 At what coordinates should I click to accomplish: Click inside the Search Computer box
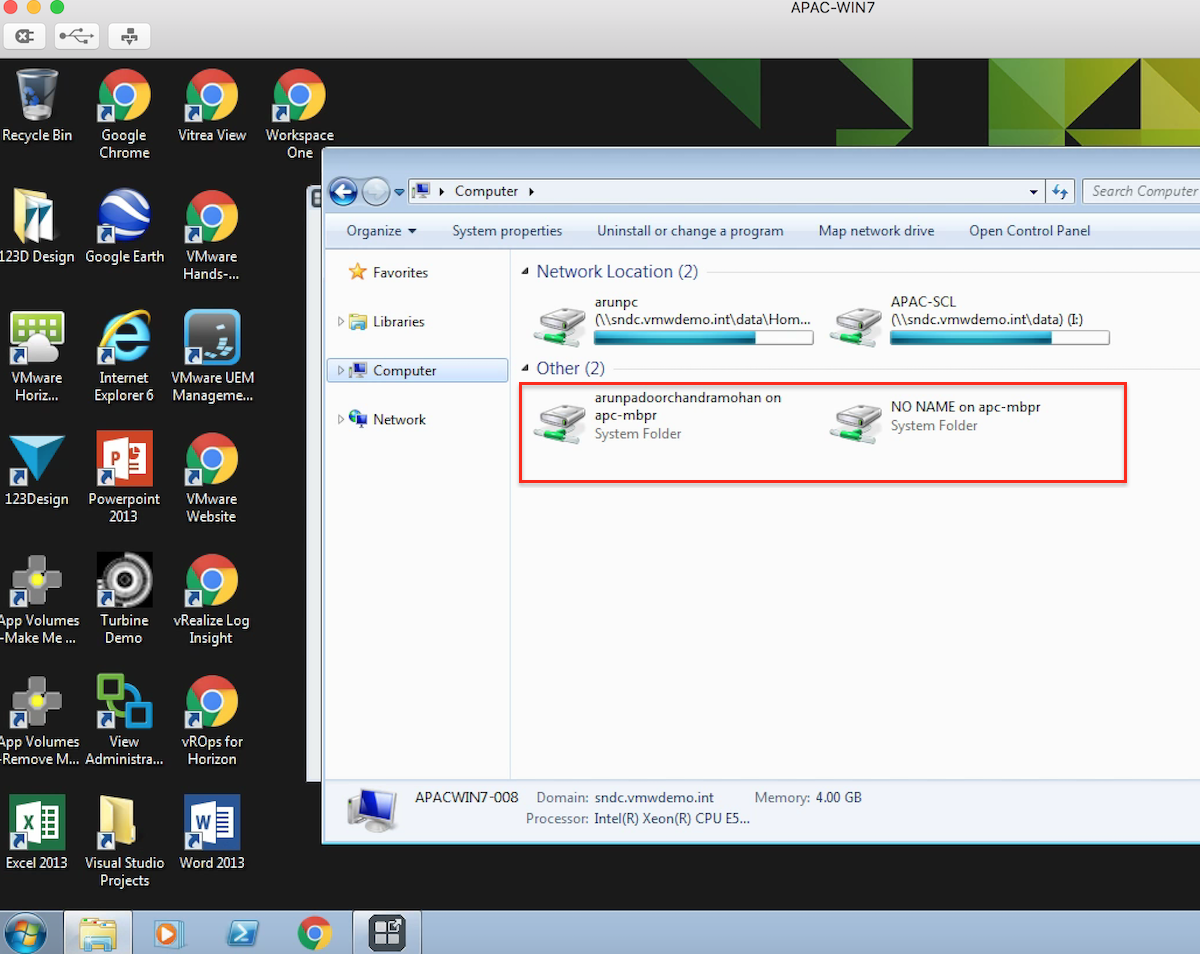(x=1145, y=190)
